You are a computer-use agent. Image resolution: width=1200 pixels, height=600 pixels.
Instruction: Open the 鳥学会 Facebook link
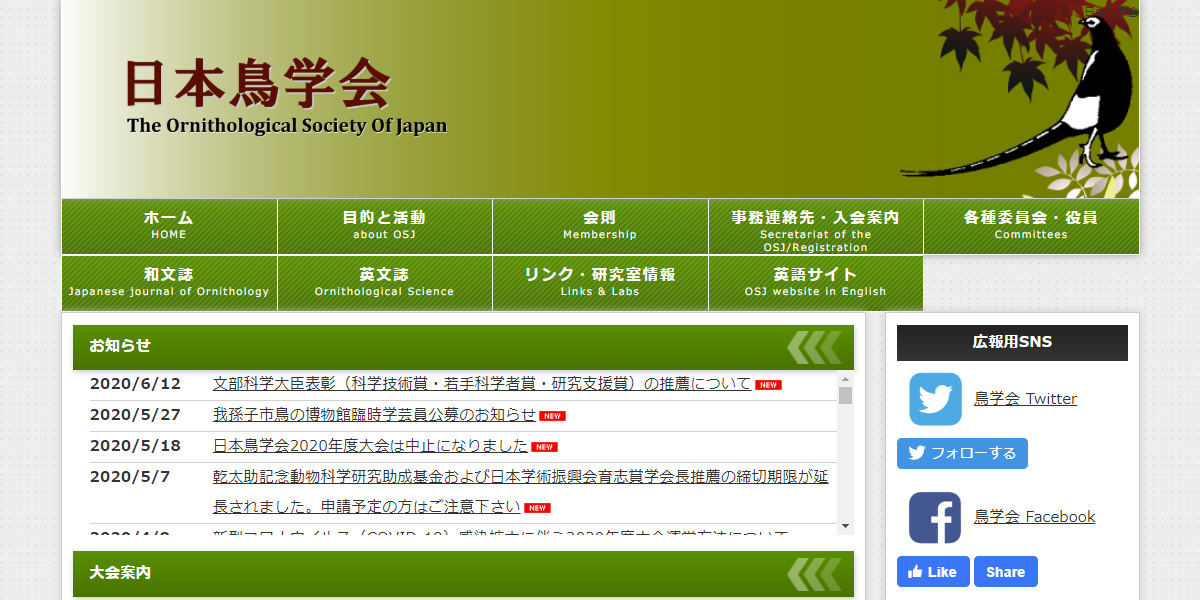1034,517
